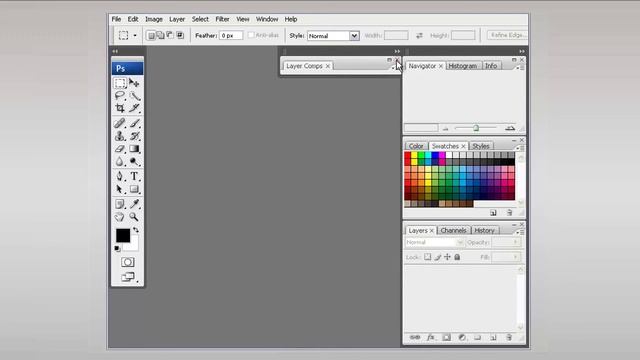Image resolution: width=640 pixels, height=360 pixels.
Task: Select the Blur tool
Action: [120, 162]
